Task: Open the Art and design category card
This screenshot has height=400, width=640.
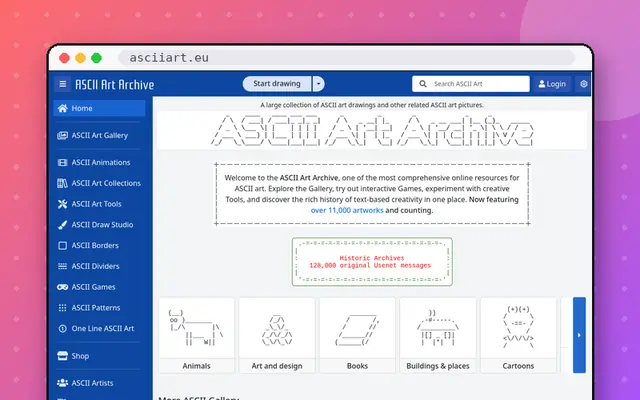Action: pos(277,335)
